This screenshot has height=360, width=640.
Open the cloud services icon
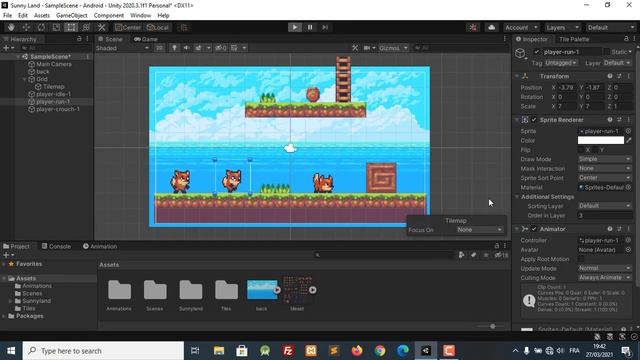click(491, 27)
